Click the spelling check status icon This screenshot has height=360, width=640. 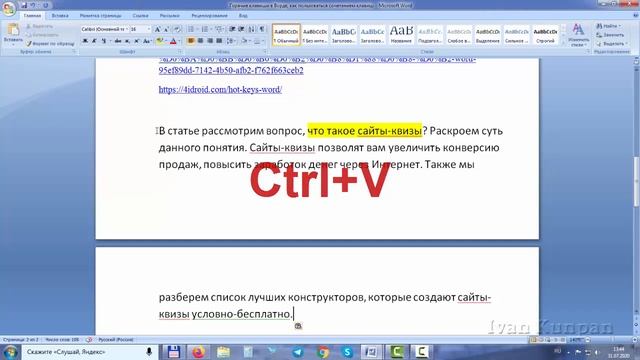tap(89, 340)
